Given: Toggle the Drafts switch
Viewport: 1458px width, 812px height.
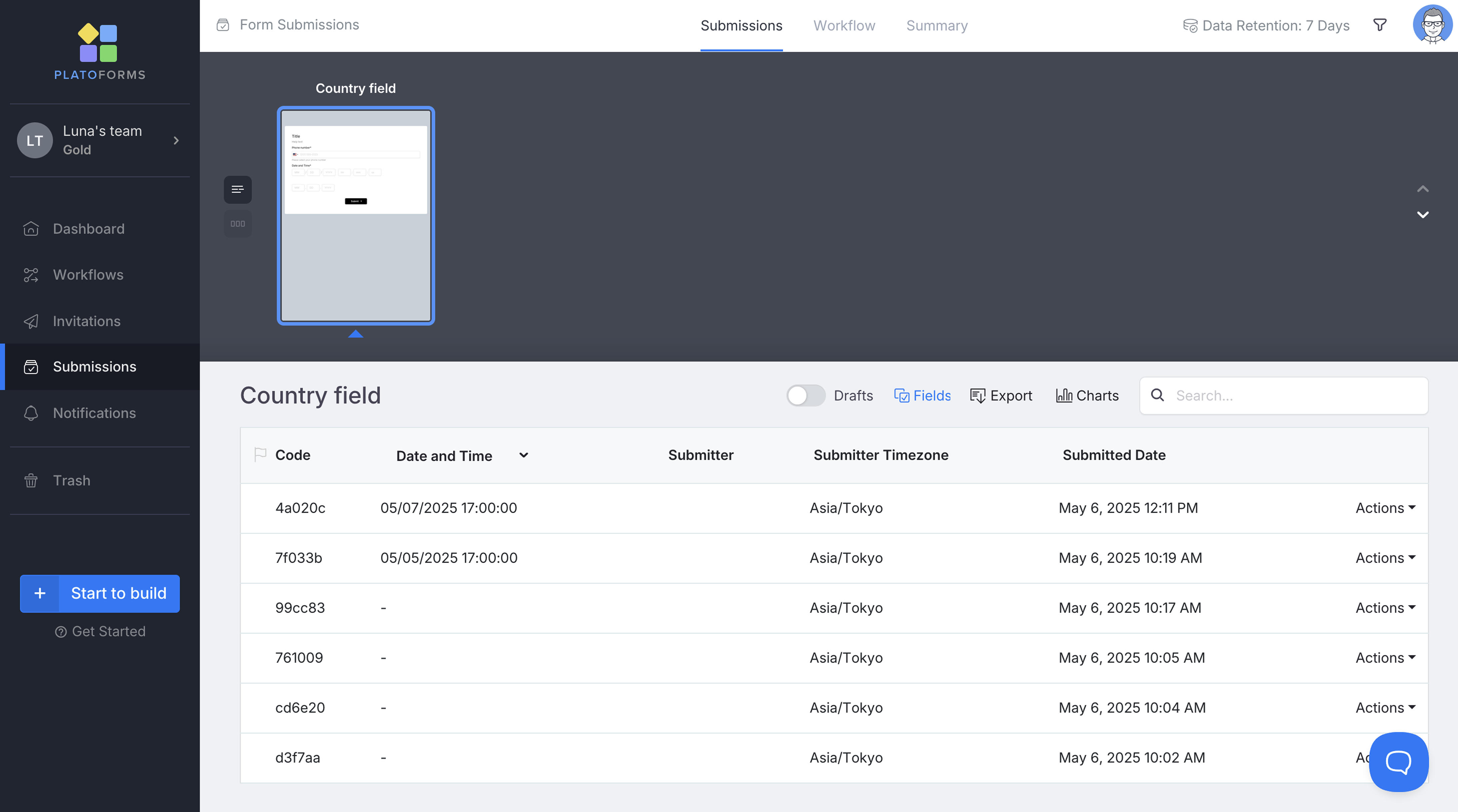Looking at the screenshot, I should click(x=805, y=396).
